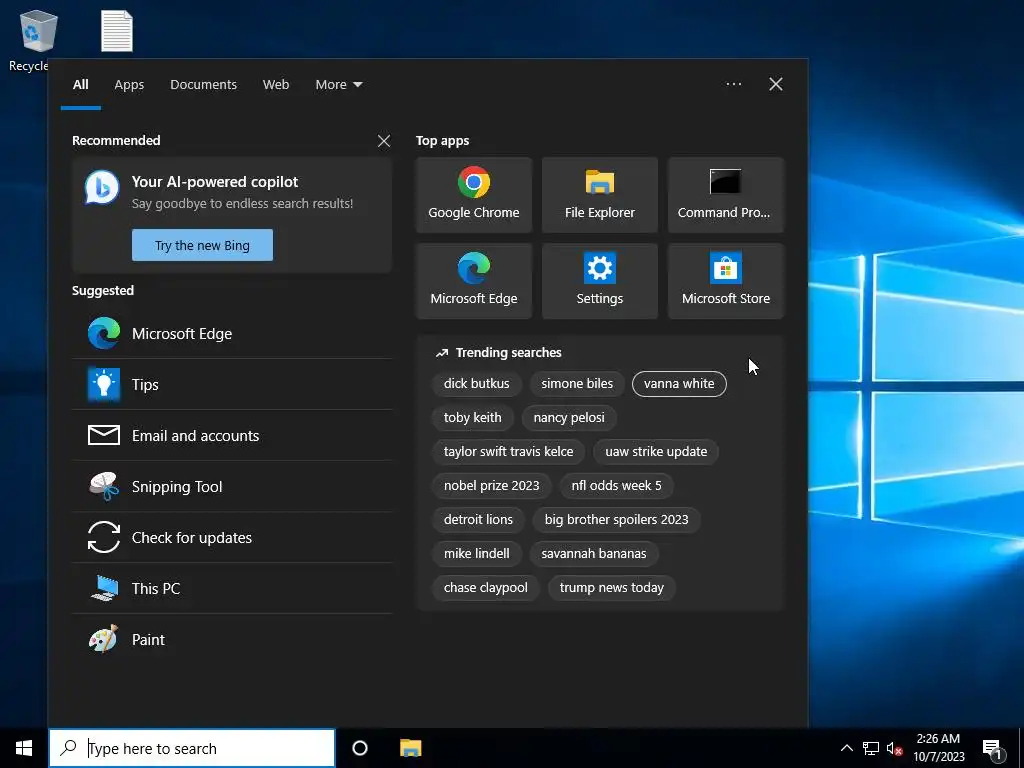The image size is (1024, 768).
Task: Close the search panel with X
Action: (776, 84)
